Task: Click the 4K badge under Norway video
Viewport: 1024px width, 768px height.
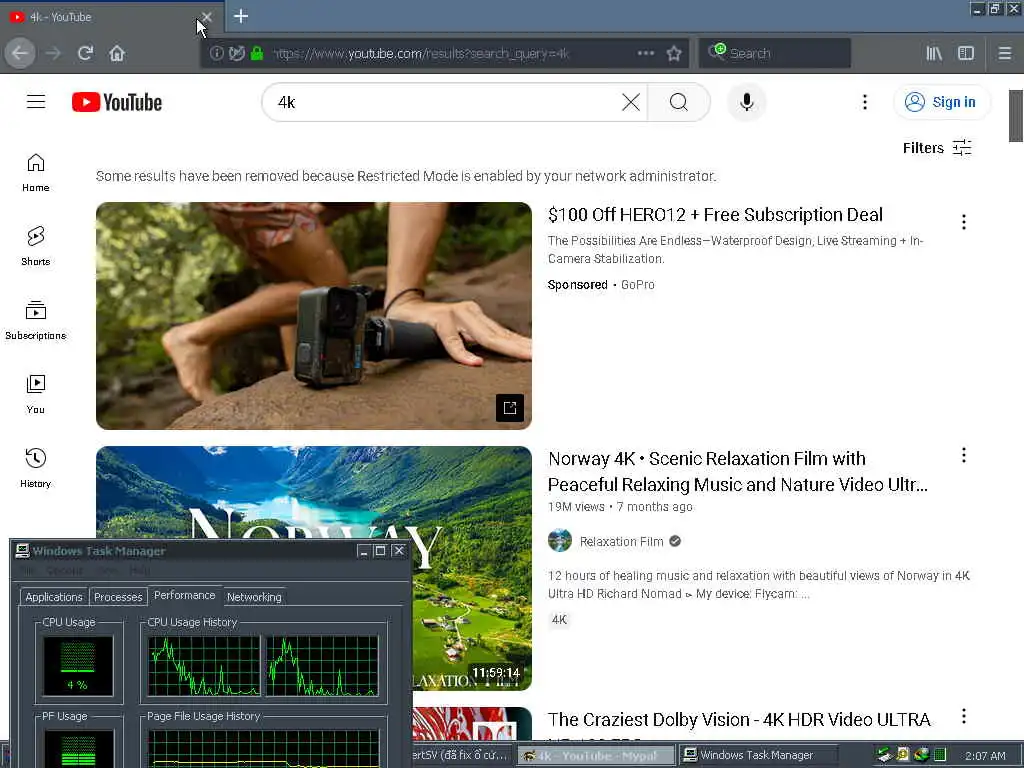Action: click(x=560, y=620)
